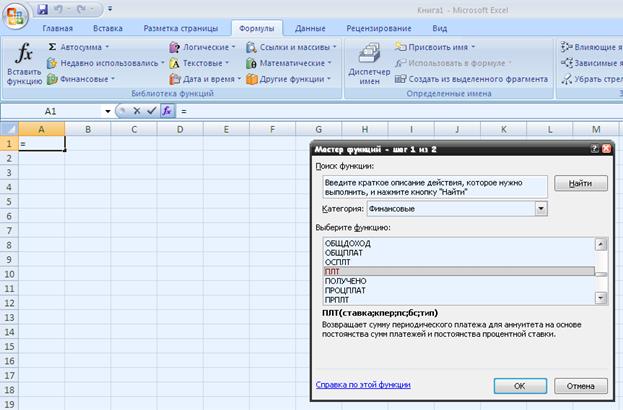Click OK in function wizard
Screen dimensions: 623x410
[x=520, y=386]
